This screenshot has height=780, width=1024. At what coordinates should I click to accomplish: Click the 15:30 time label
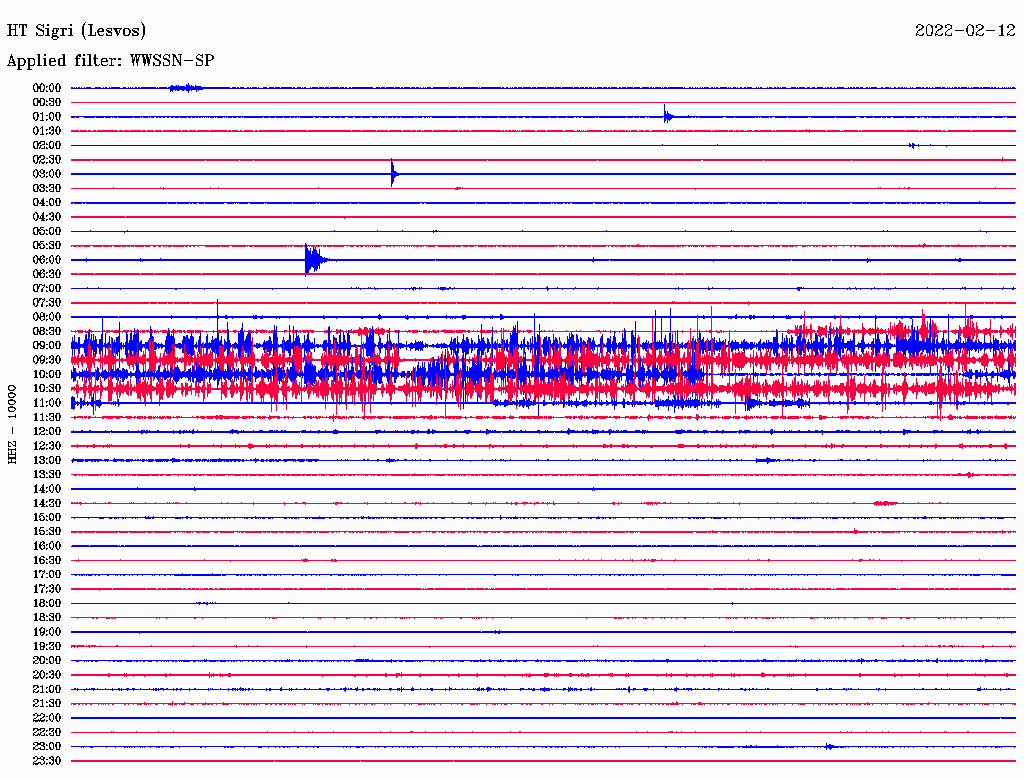[x=47, y=532]
